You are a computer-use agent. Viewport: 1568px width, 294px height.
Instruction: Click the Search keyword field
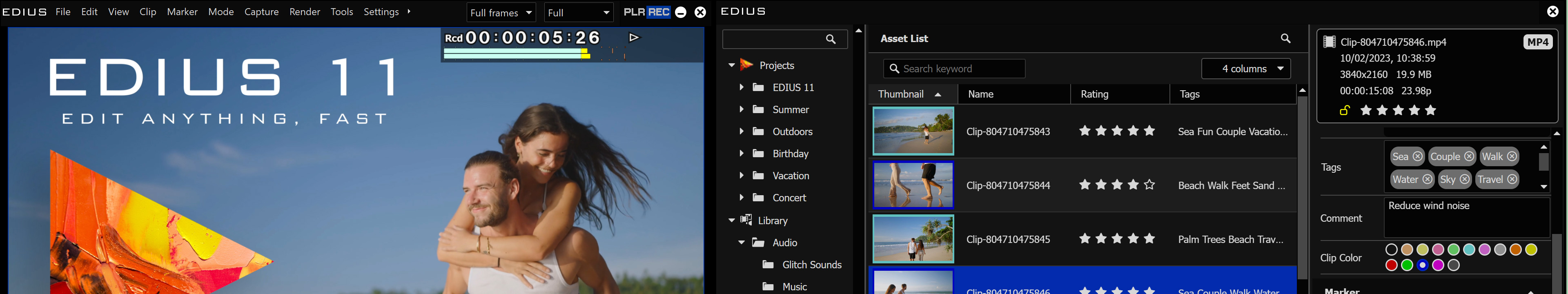[x=954, y=69]
